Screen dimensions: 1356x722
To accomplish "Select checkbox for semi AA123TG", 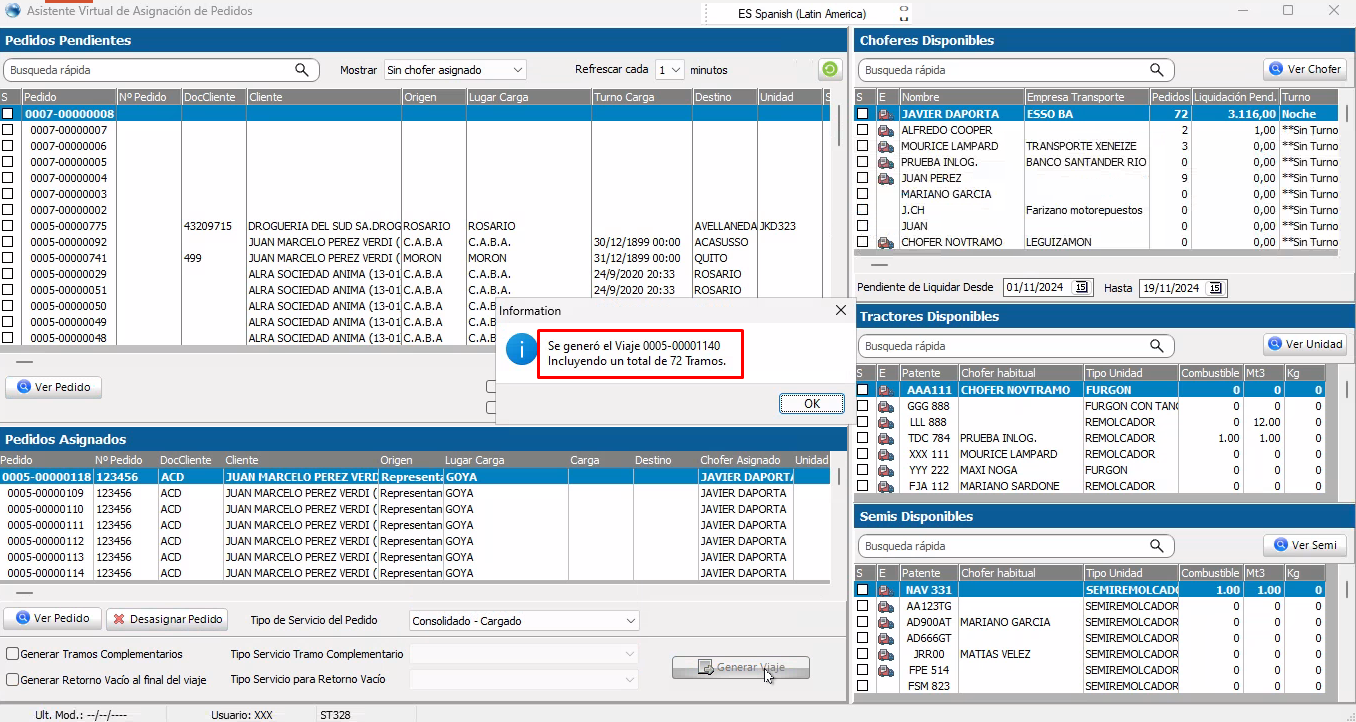I will click(862, 606).
